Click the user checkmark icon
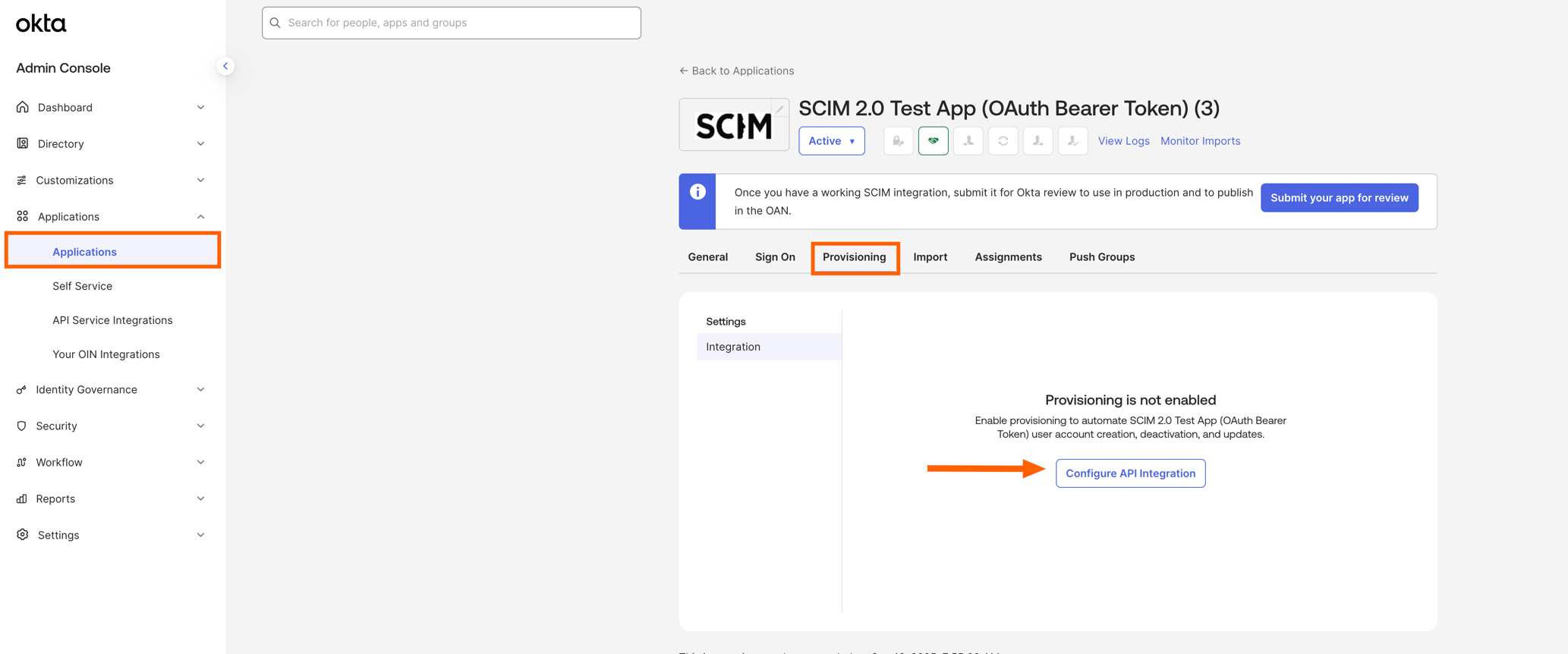This screenshot has width=1568, height=654. click(1072, 141)
